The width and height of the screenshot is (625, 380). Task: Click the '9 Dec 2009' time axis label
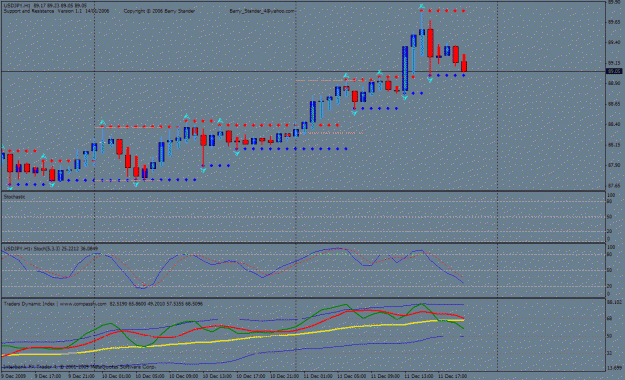coord(14,376)
